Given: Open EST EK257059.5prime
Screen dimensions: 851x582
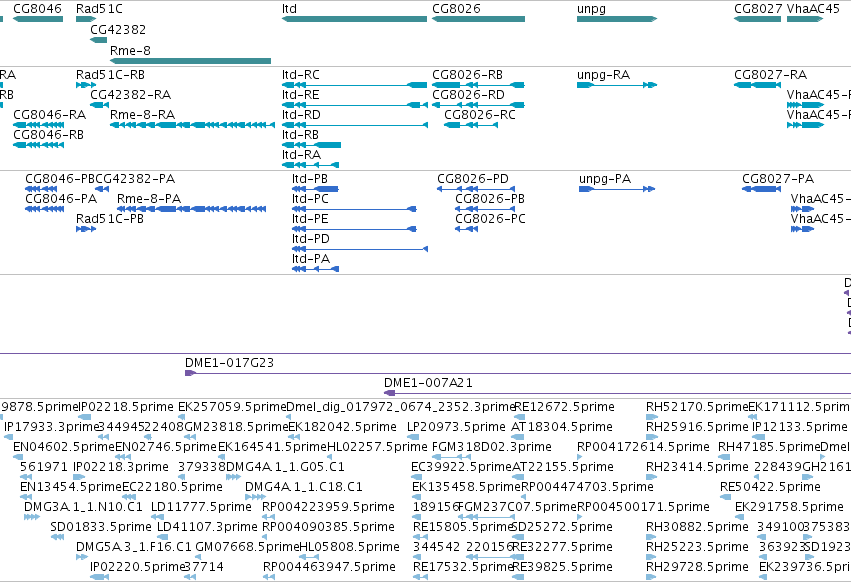Looking at the screenshot, I should 232,407.
